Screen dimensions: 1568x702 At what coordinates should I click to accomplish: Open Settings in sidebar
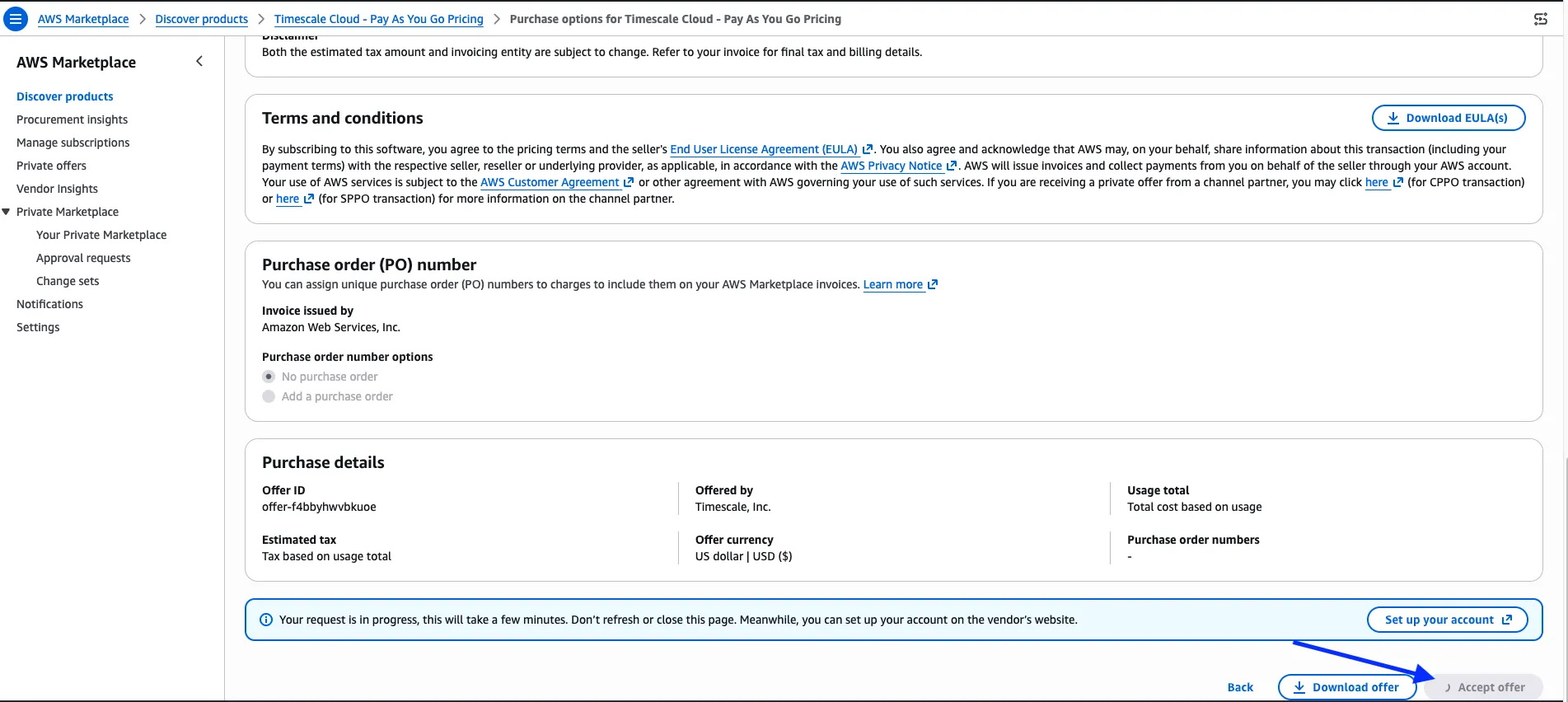click(x=38, y=327)
